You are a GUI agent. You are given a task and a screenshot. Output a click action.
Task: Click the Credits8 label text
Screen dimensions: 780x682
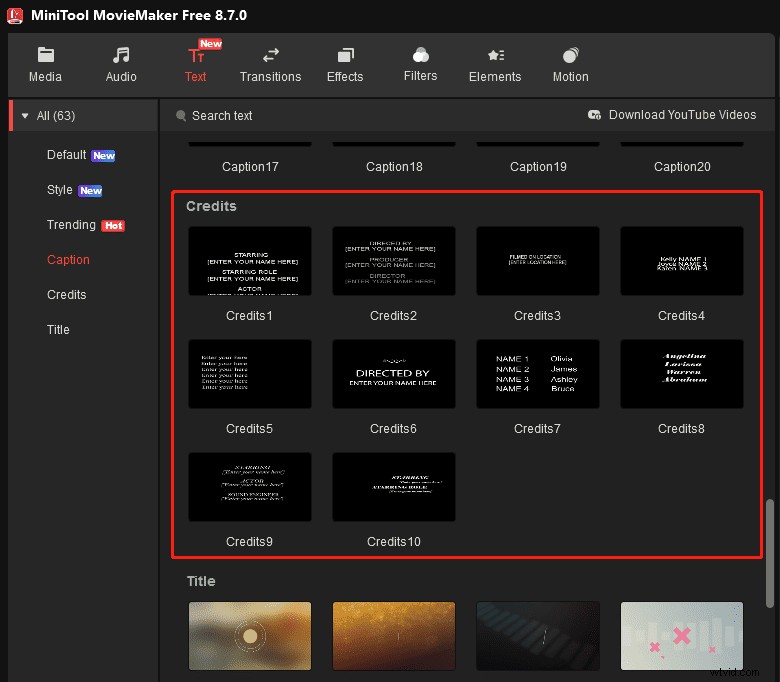coord(681,428)
